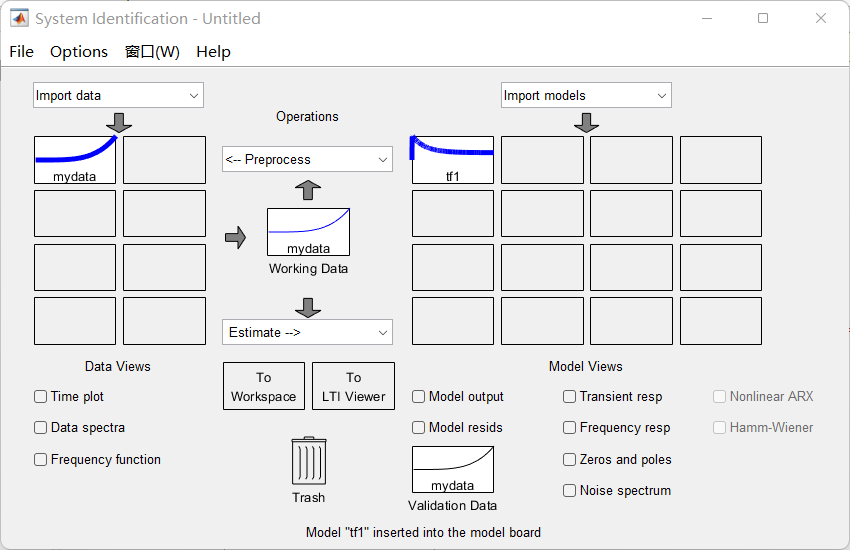Open the 窗口(W) menu
Image resolution: width=850 pixels, height=550 pixels.
152,51
